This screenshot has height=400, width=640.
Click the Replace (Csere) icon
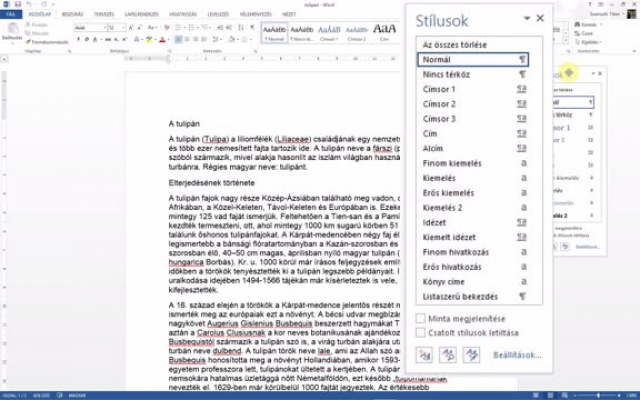click(578, 33)
